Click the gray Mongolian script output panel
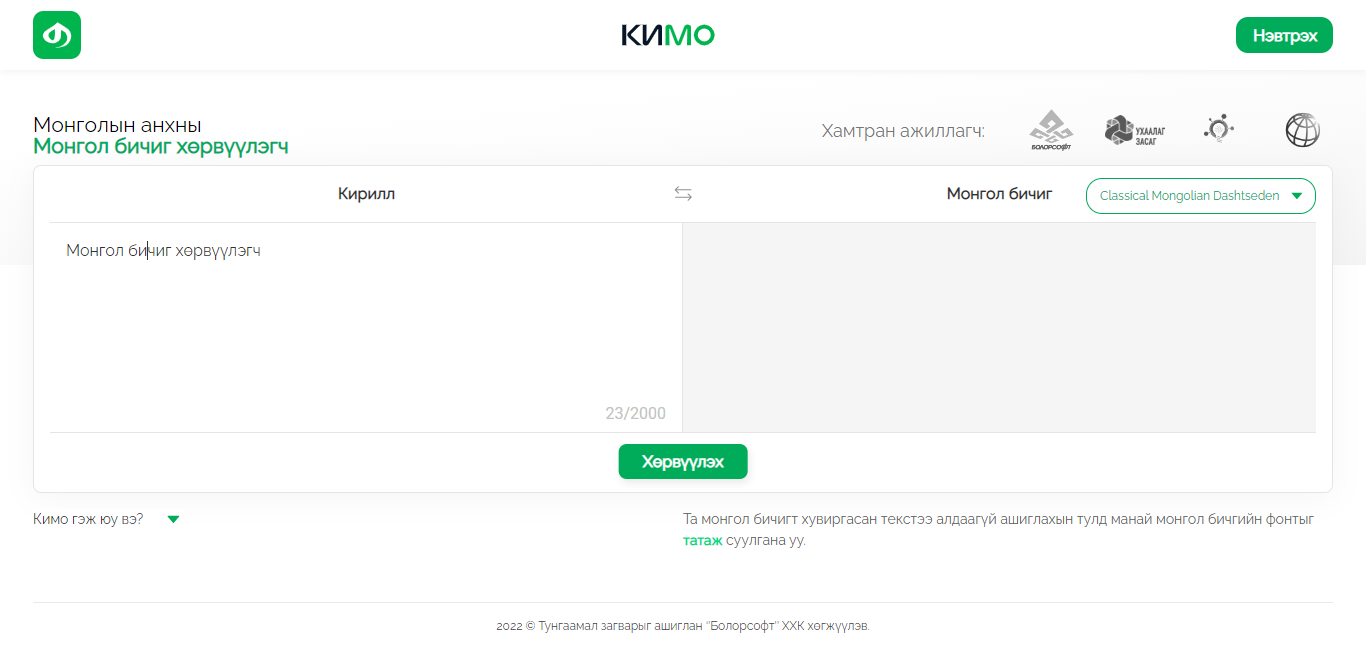This screenshot has width=1366, height=649. click(1000, 327)
